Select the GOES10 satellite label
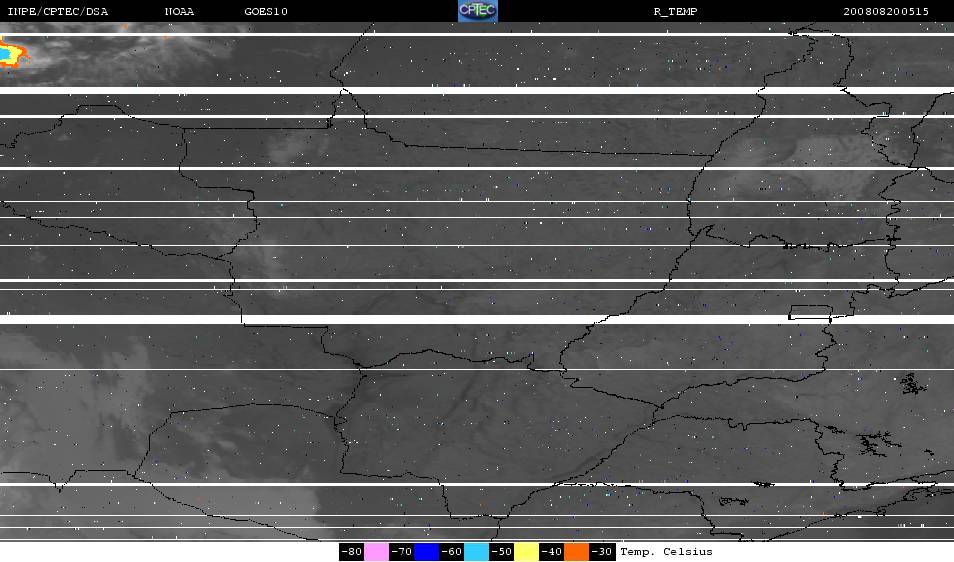954x562 pixels. [x=265, y=12]
